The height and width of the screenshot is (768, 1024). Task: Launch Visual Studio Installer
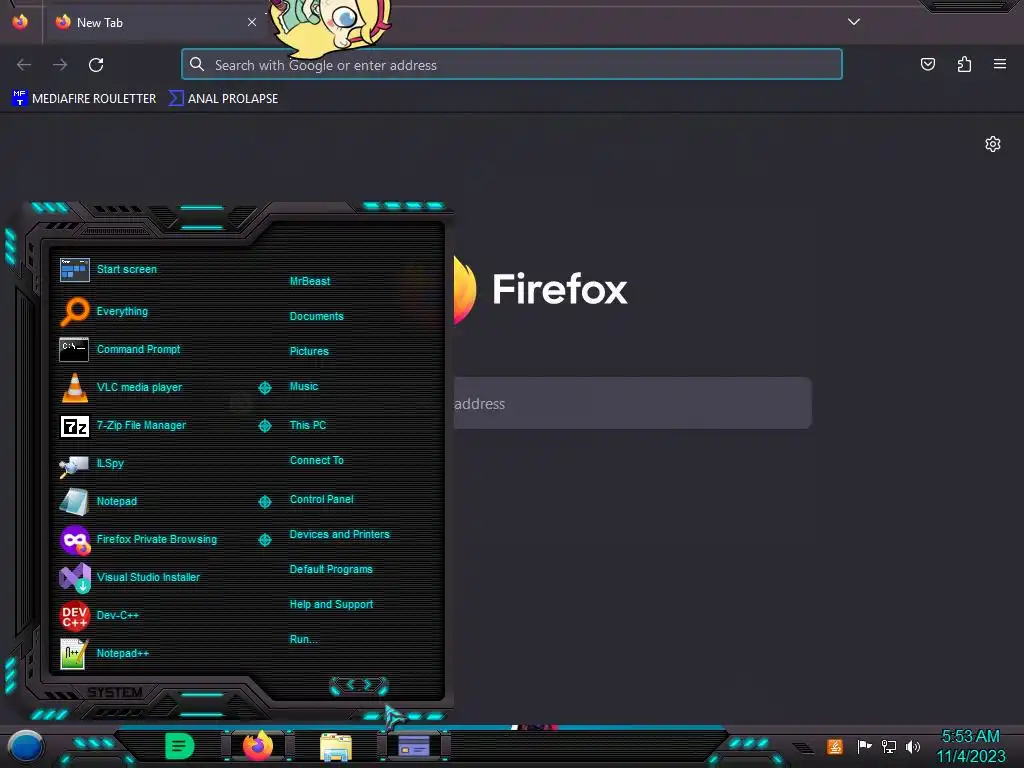click(x=129, y=577)
